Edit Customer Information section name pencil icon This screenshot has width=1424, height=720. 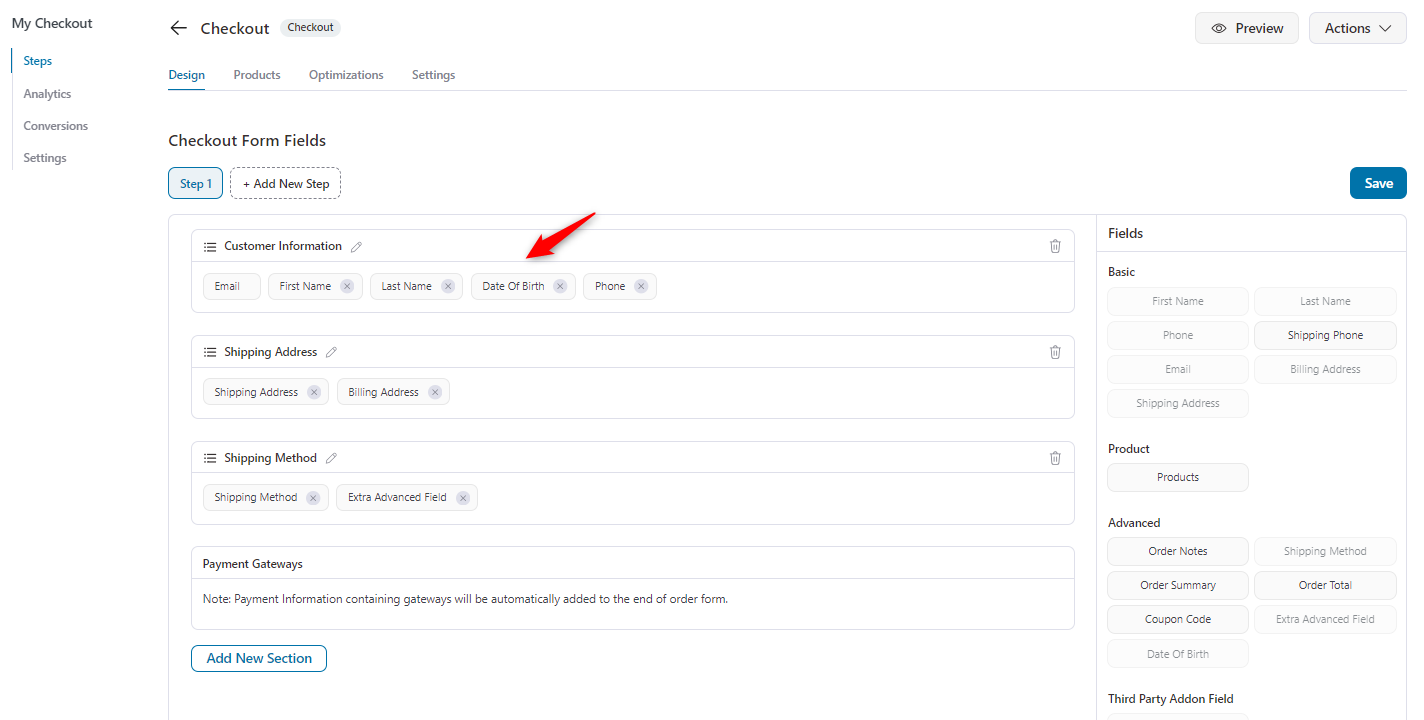357,246
